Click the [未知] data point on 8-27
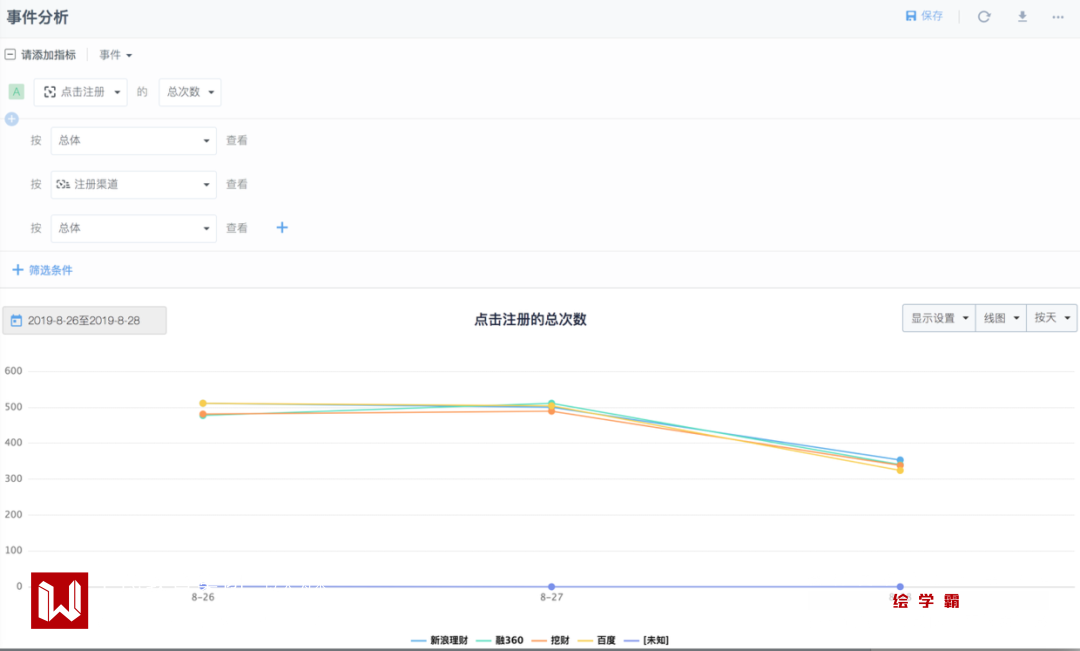This screenshot has height=651, width=1080. (552, 587)
